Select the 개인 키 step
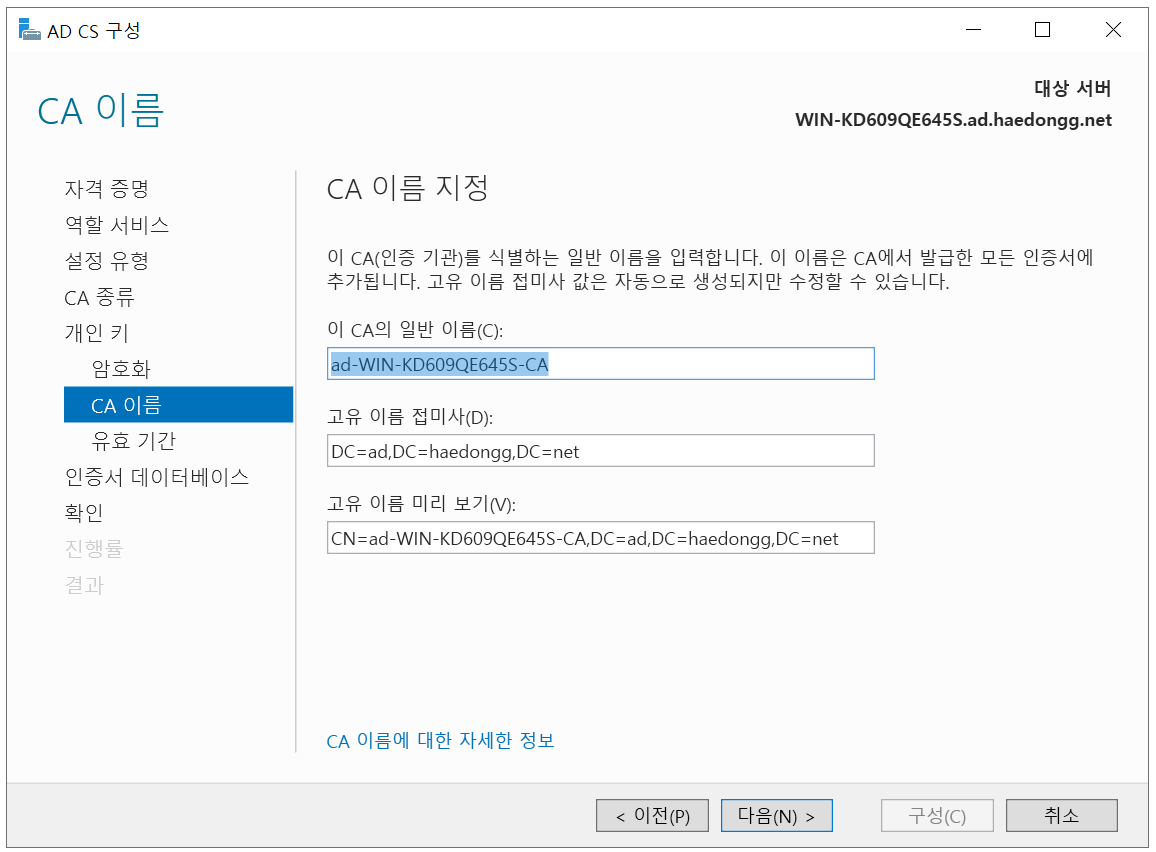This screenshot has height=852, width=1156. click(96, 333)
